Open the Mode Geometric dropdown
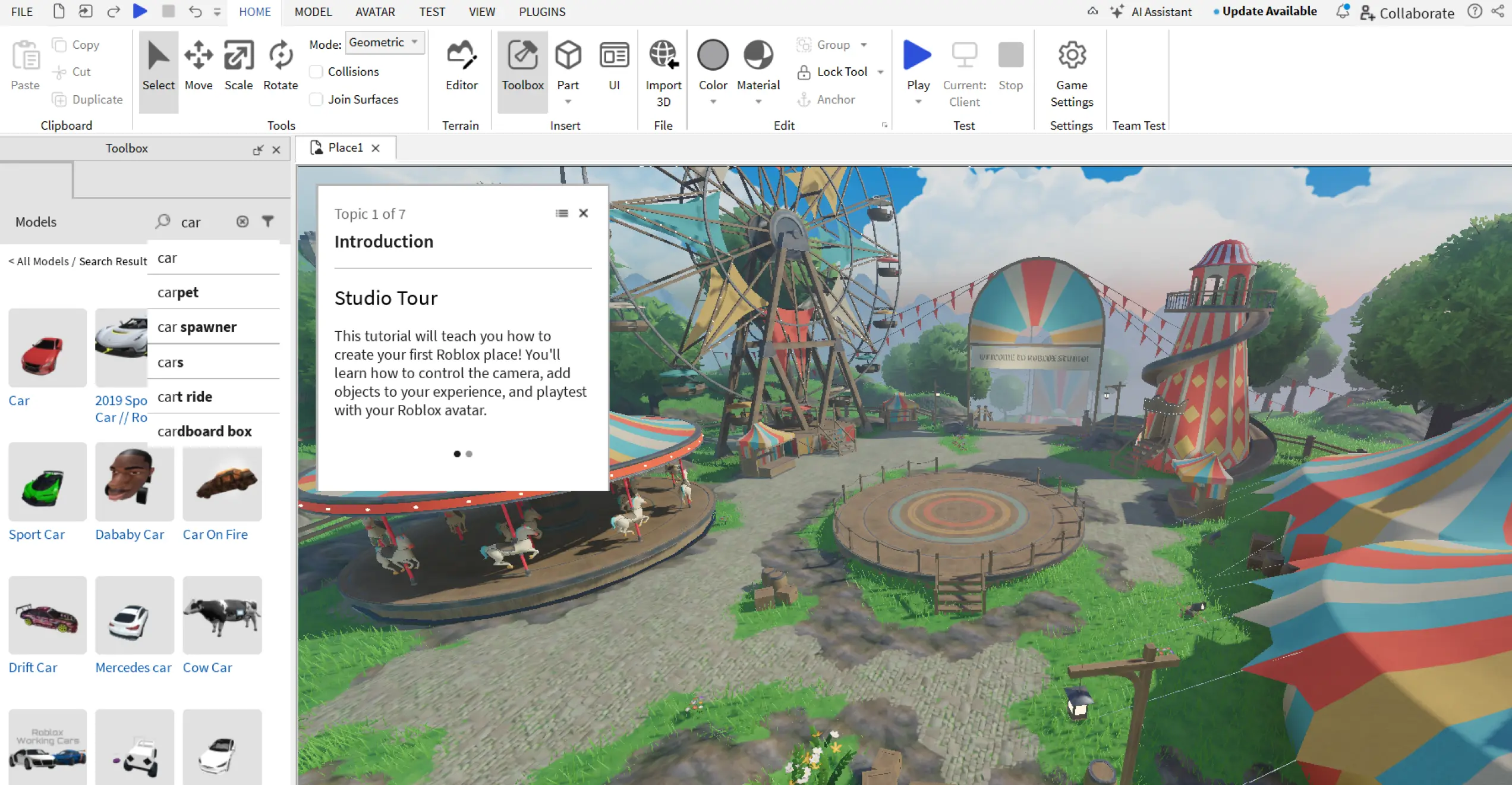Screen dimensions: 1512x785 click(384, 43)
